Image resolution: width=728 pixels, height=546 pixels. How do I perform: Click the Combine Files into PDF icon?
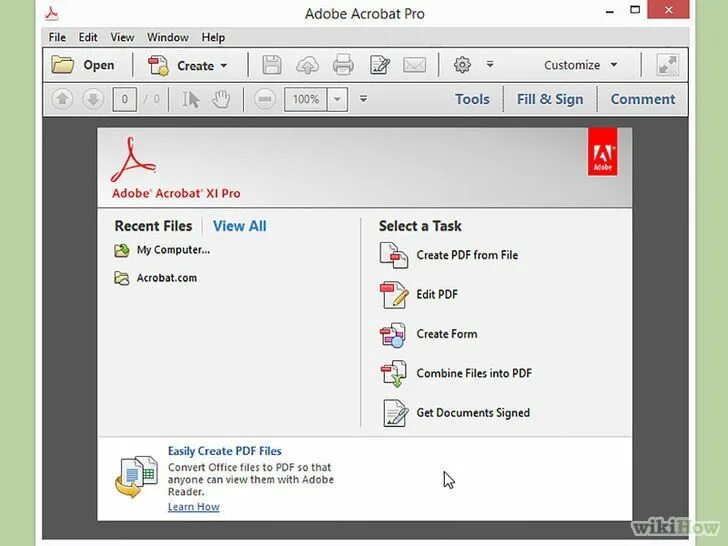[x=394, y=374]
